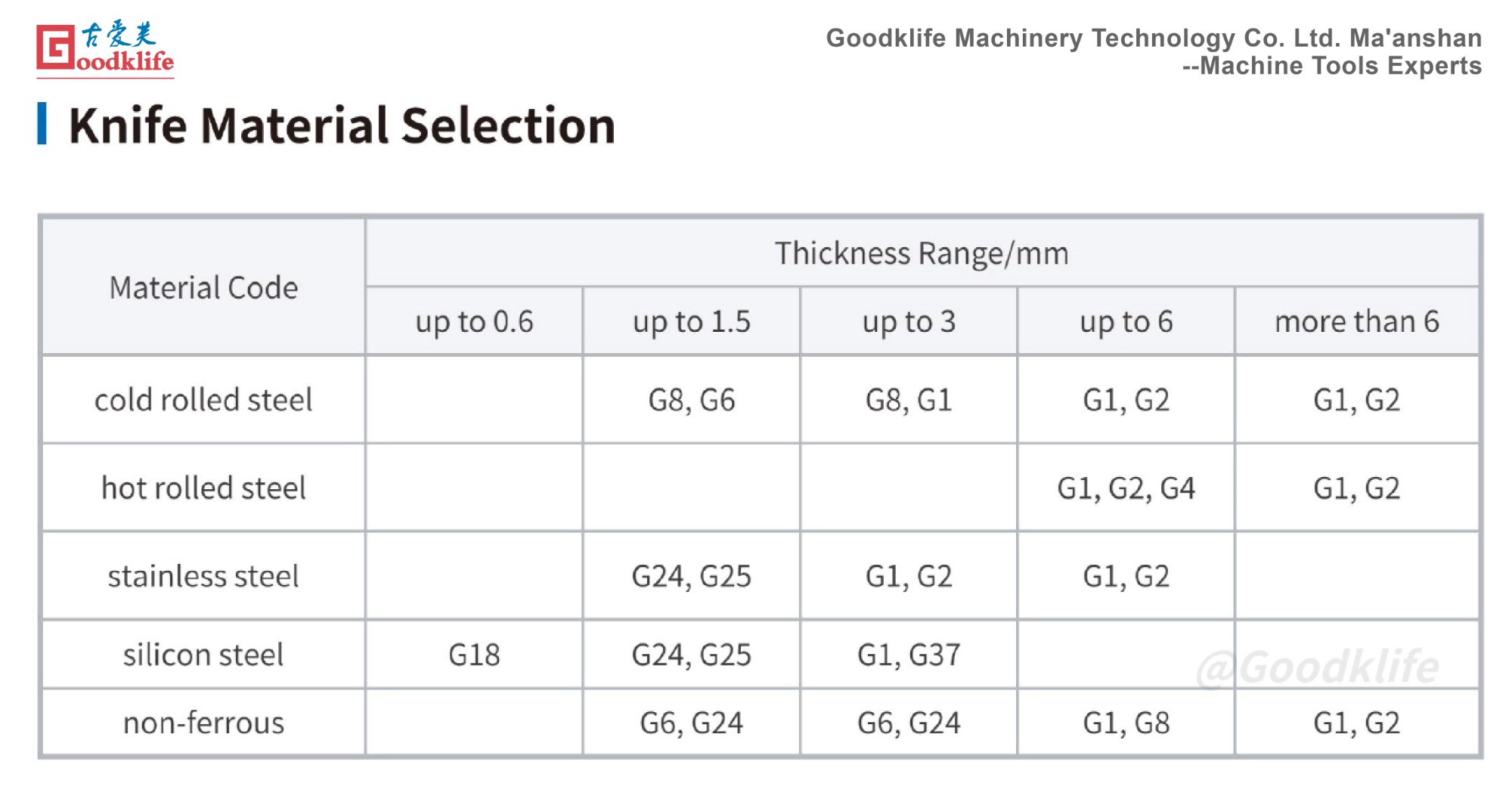1512x790 pixels.
Task: Click the G1, G37 cell
Action: [909, 655]
